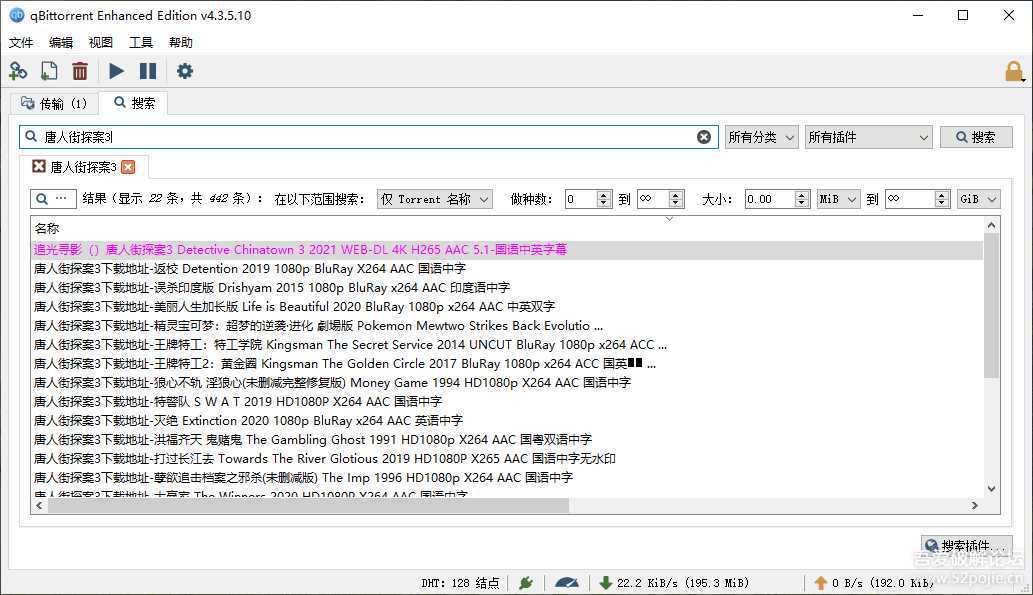Click the 搜索插件... button
Viewport: 1033px width, 595px height.
(x=966, y=546)
